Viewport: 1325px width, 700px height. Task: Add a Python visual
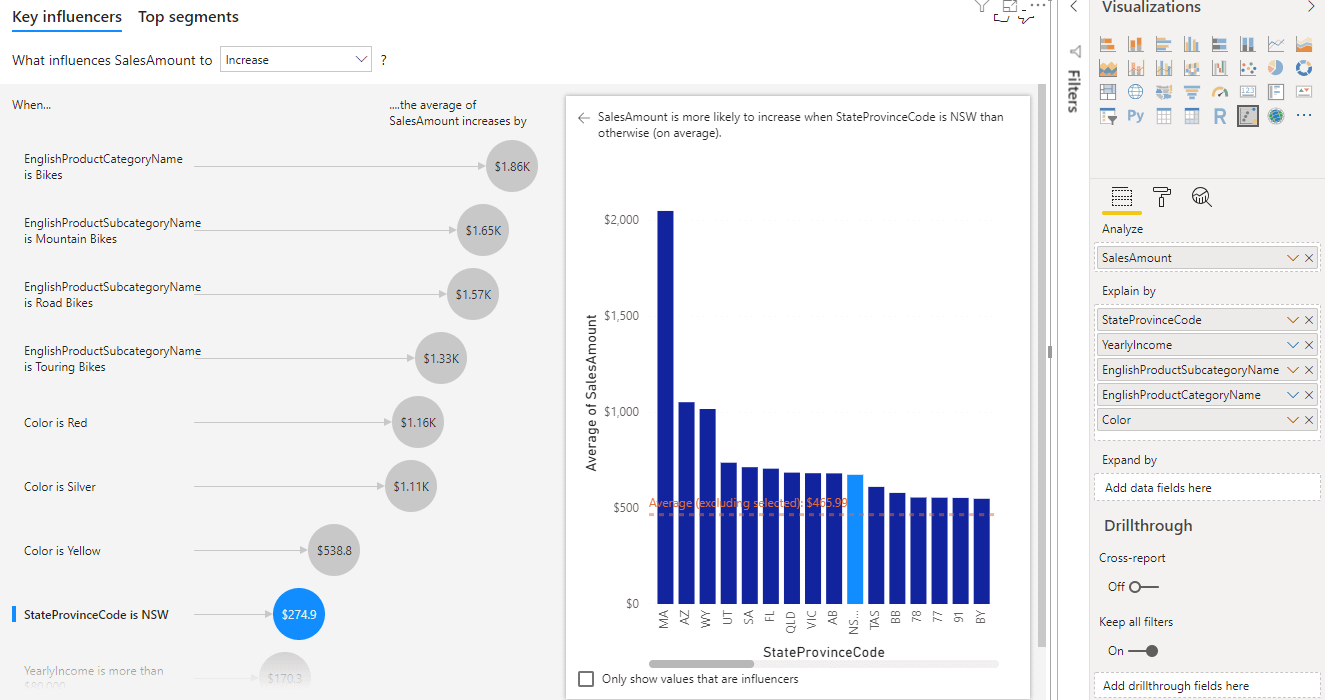pyautogui.click(x=1135, y=116)
